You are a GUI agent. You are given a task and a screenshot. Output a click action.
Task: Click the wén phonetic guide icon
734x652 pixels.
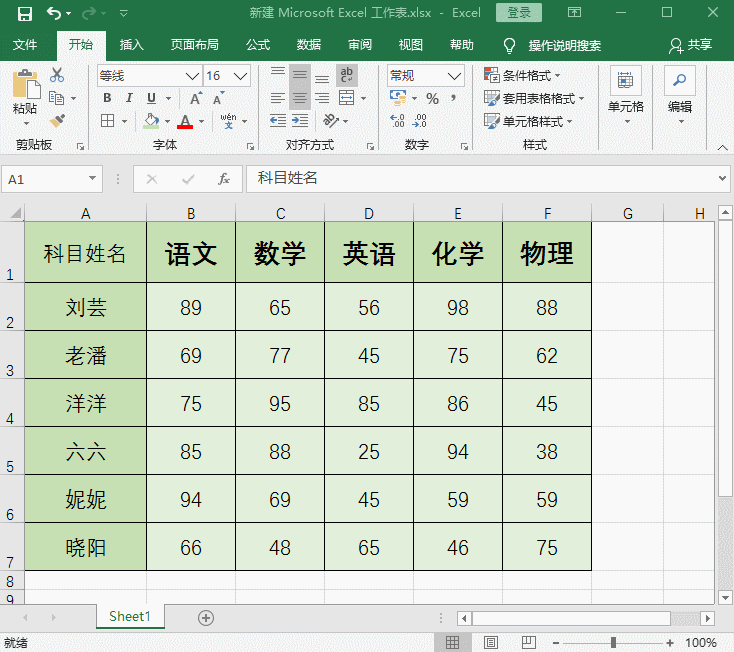click(228, 121)
